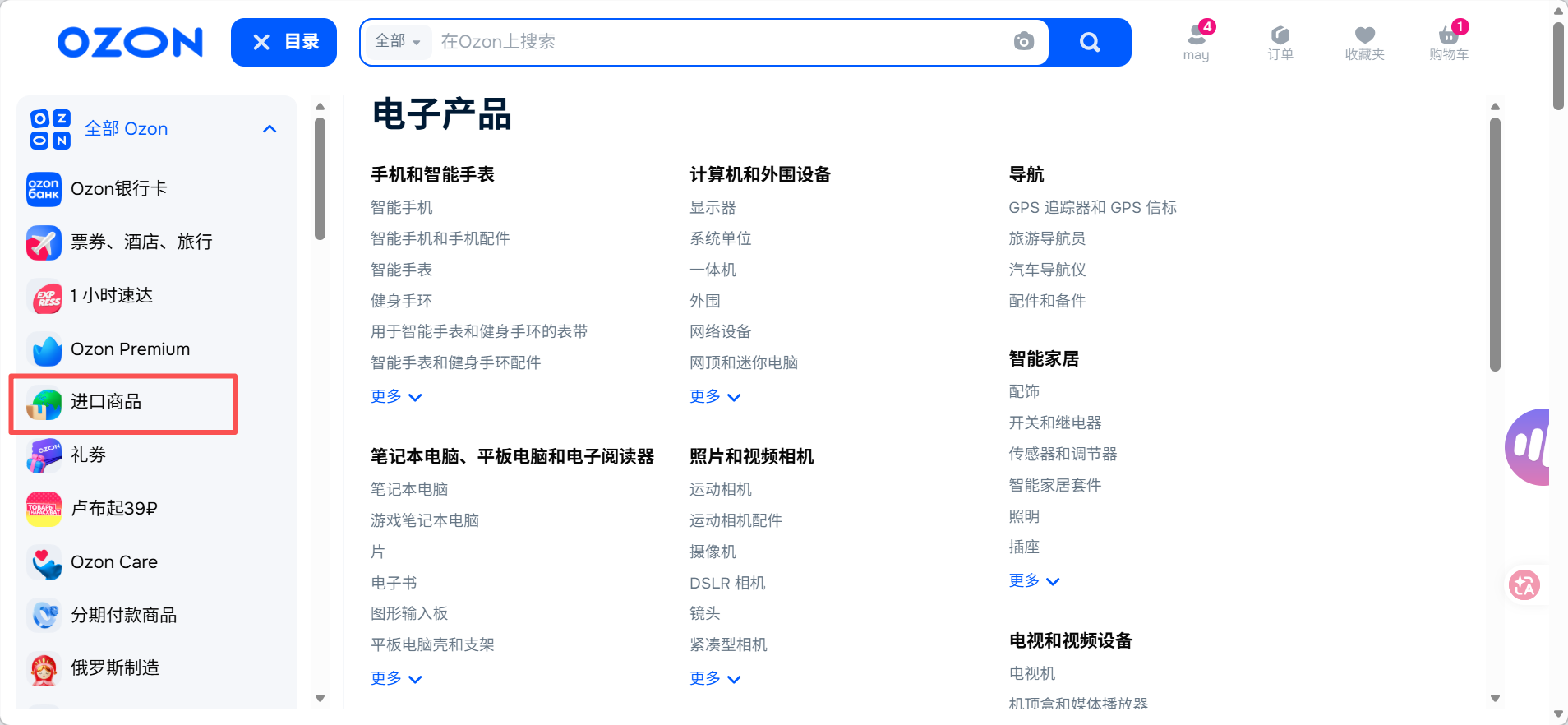Click the pink translate floating icon
This screenshot has height=725, width=1568.
(x=1524, y=585)
